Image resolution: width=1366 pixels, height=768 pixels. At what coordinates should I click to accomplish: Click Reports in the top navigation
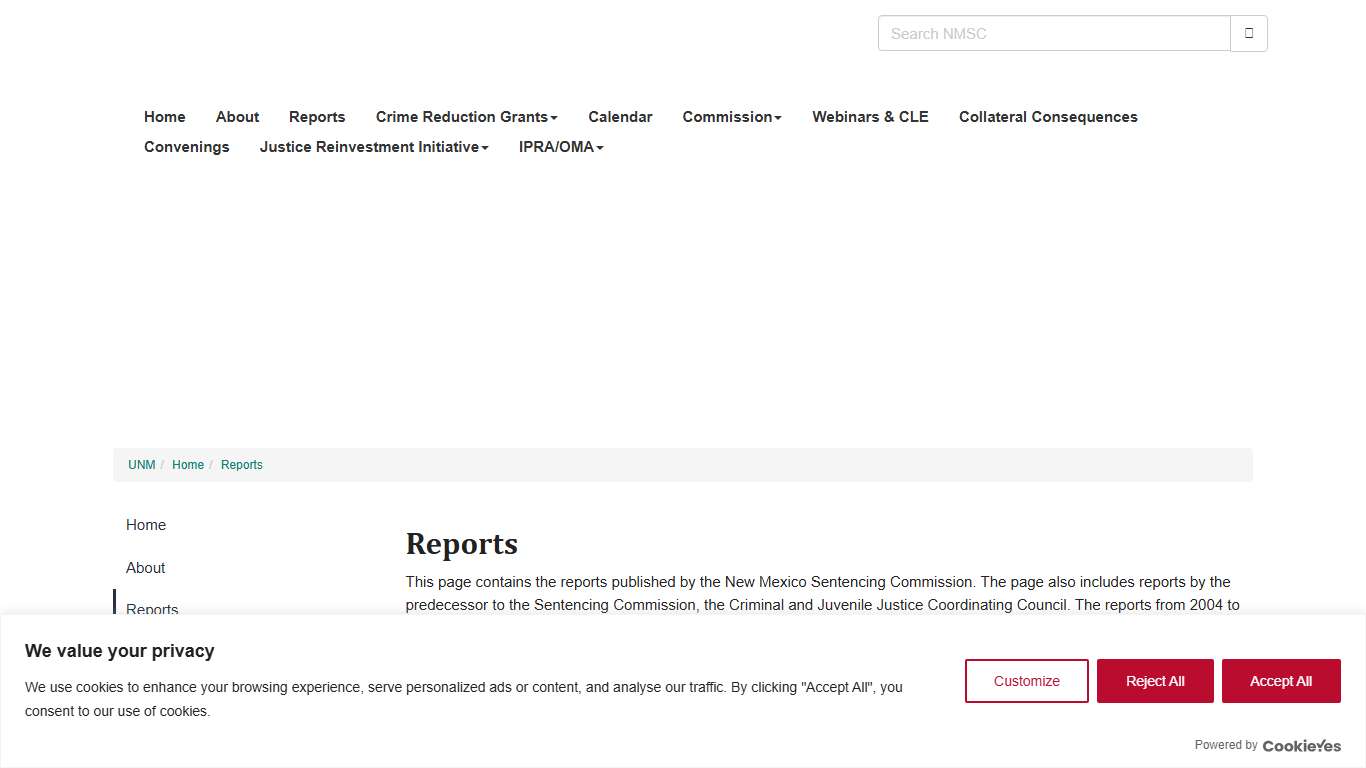point(317,117)
